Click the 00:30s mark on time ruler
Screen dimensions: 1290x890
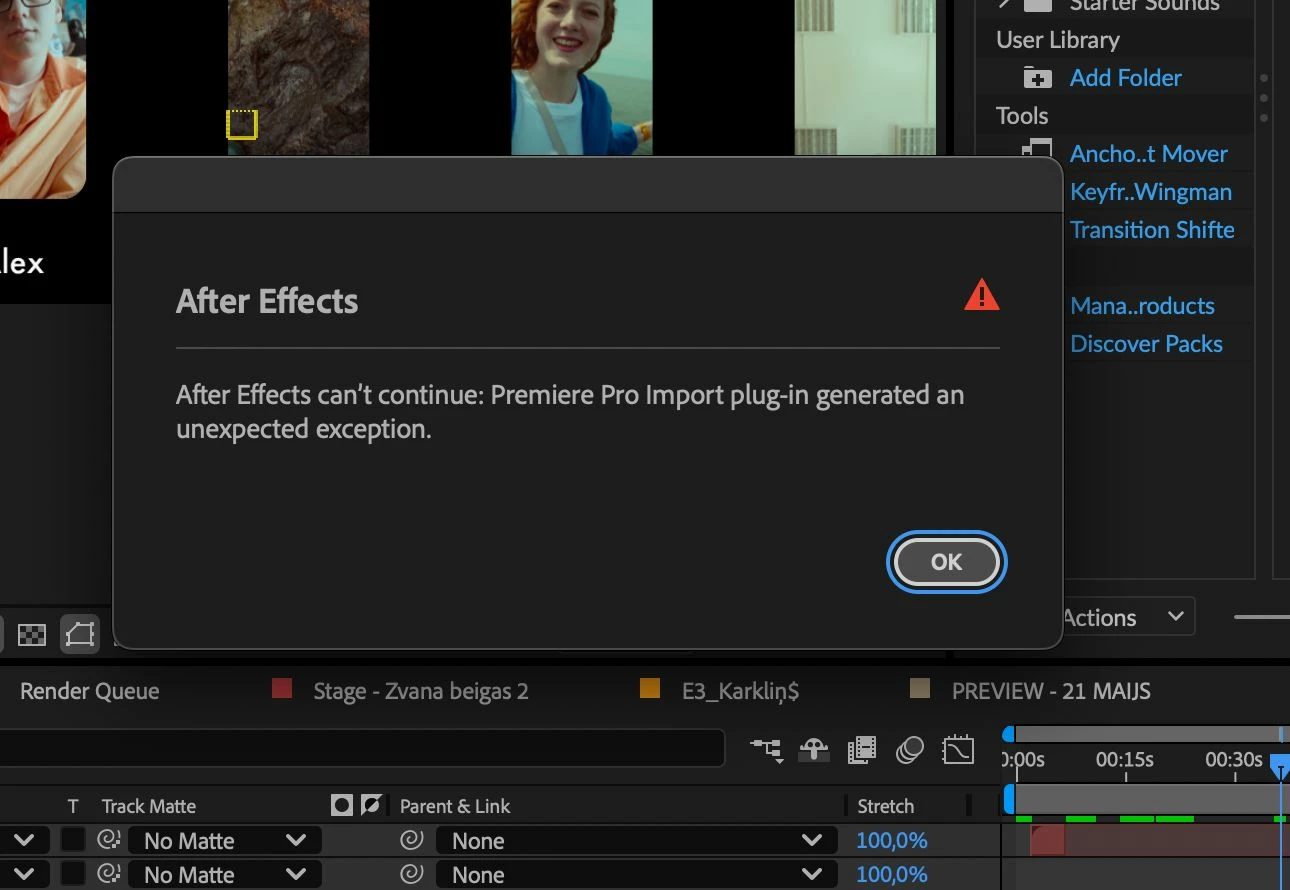(1233, 760)
